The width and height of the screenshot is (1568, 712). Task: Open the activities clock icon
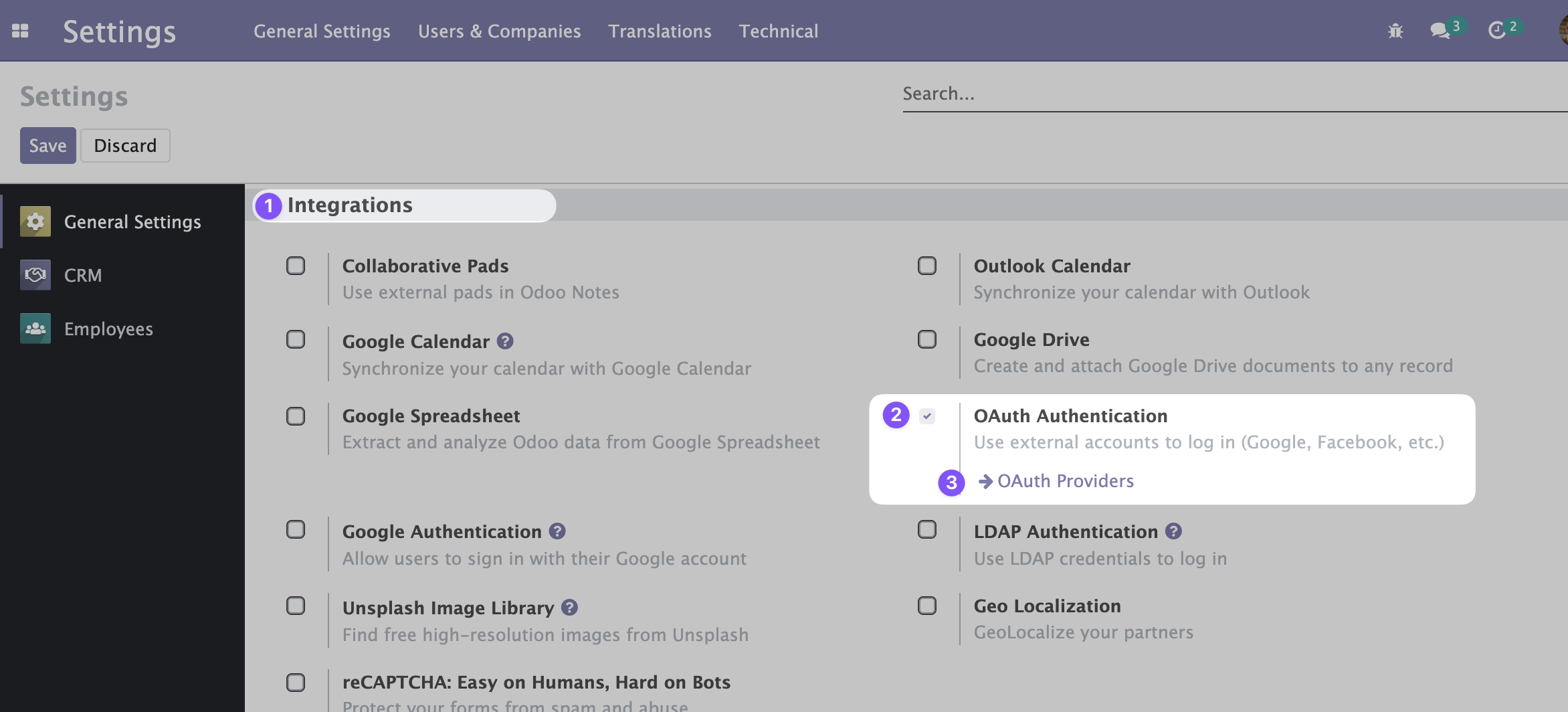1496,31
